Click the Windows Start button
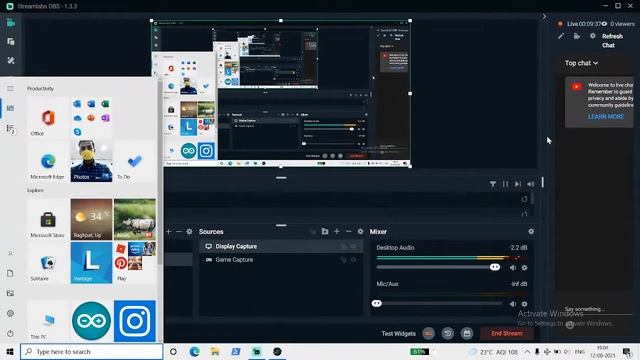Screen dimensions: 640x360 pyautogui.click(x=10, y=351)
